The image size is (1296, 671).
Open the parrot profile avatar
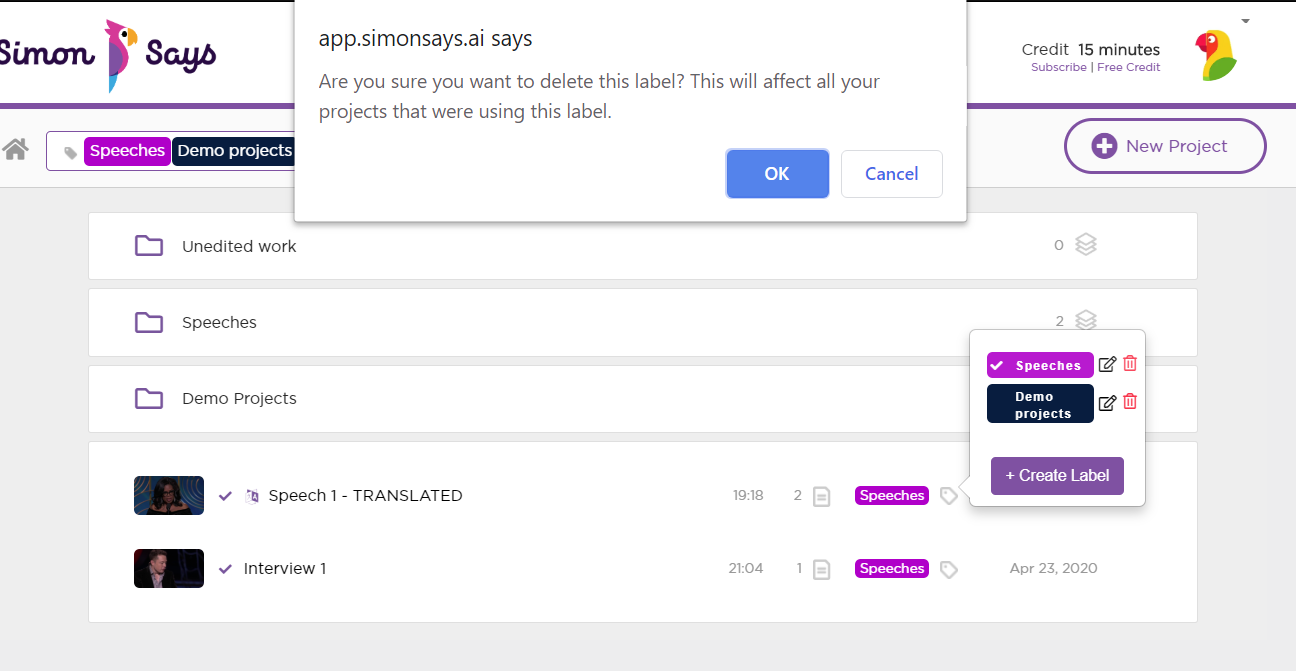point(1216,55)
